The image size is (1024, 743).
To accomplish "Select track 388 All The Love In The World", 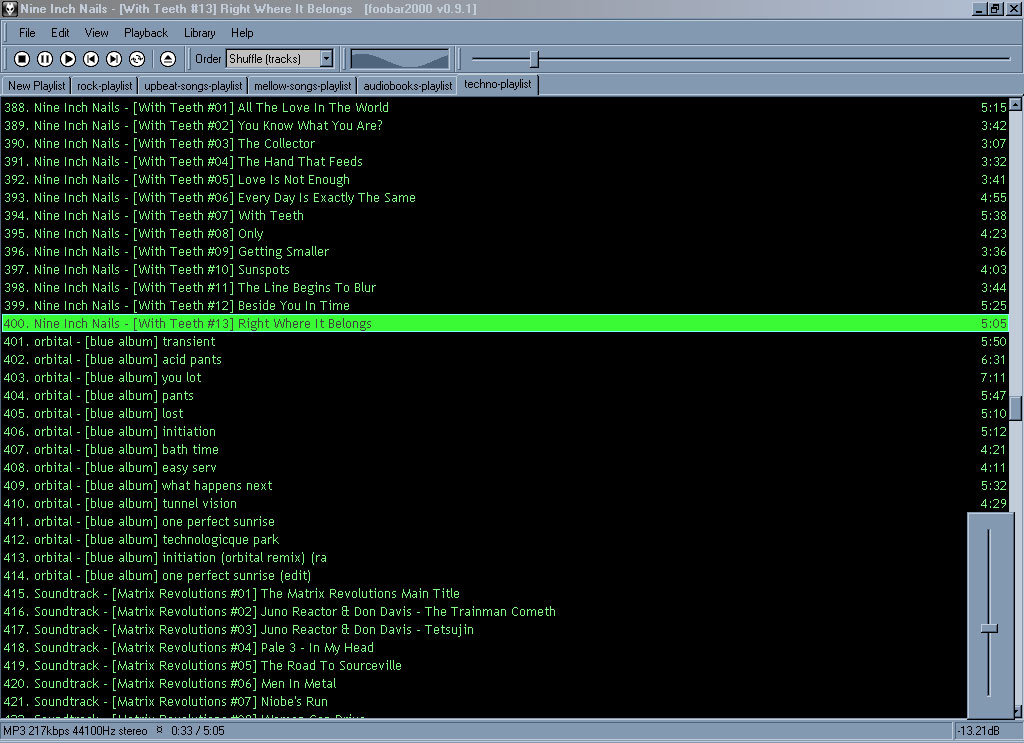I will click(504, 107).
